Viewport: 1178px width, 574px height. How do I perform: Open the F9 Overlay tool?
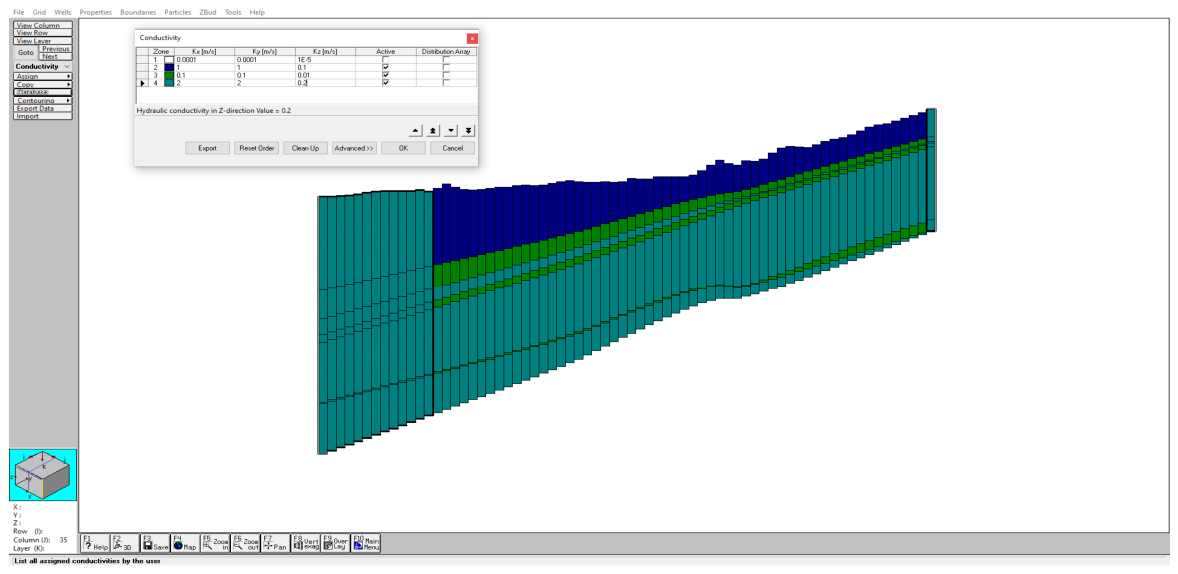[336, 544]
